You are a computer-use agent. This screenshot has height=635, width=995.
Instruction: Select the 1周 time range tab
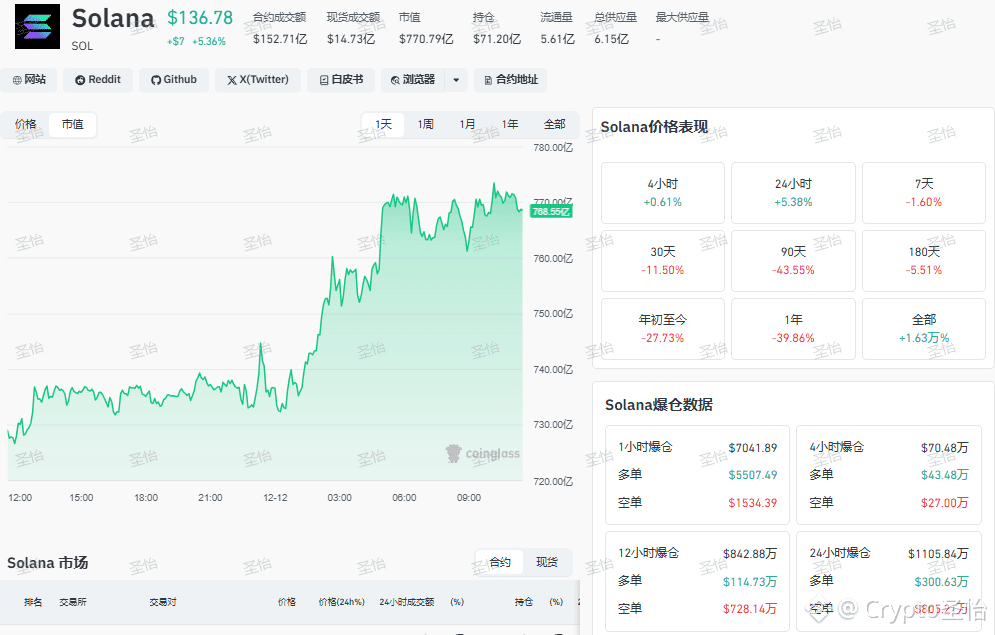click(426, 125)
